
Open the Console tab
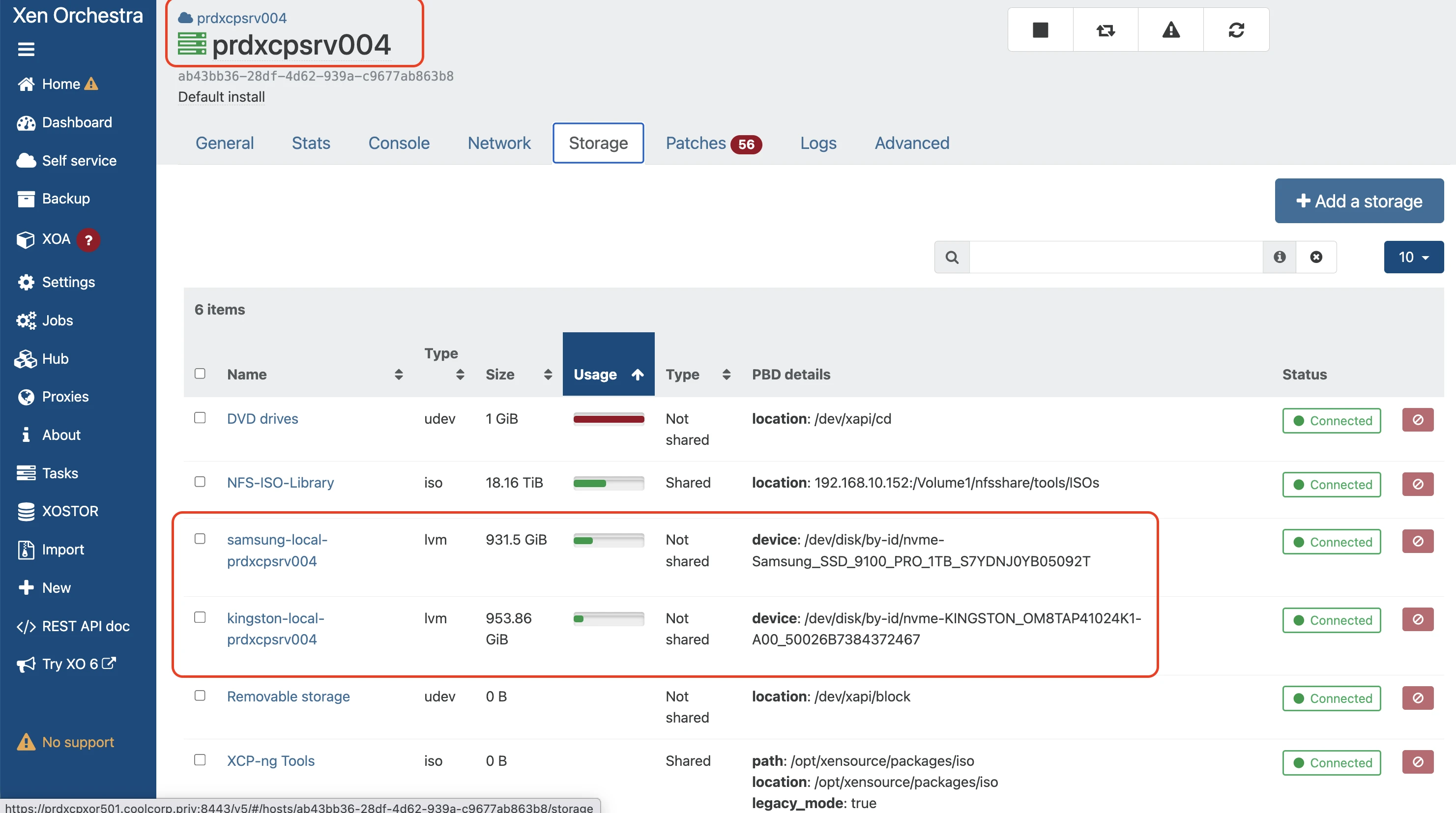point(399,143)
